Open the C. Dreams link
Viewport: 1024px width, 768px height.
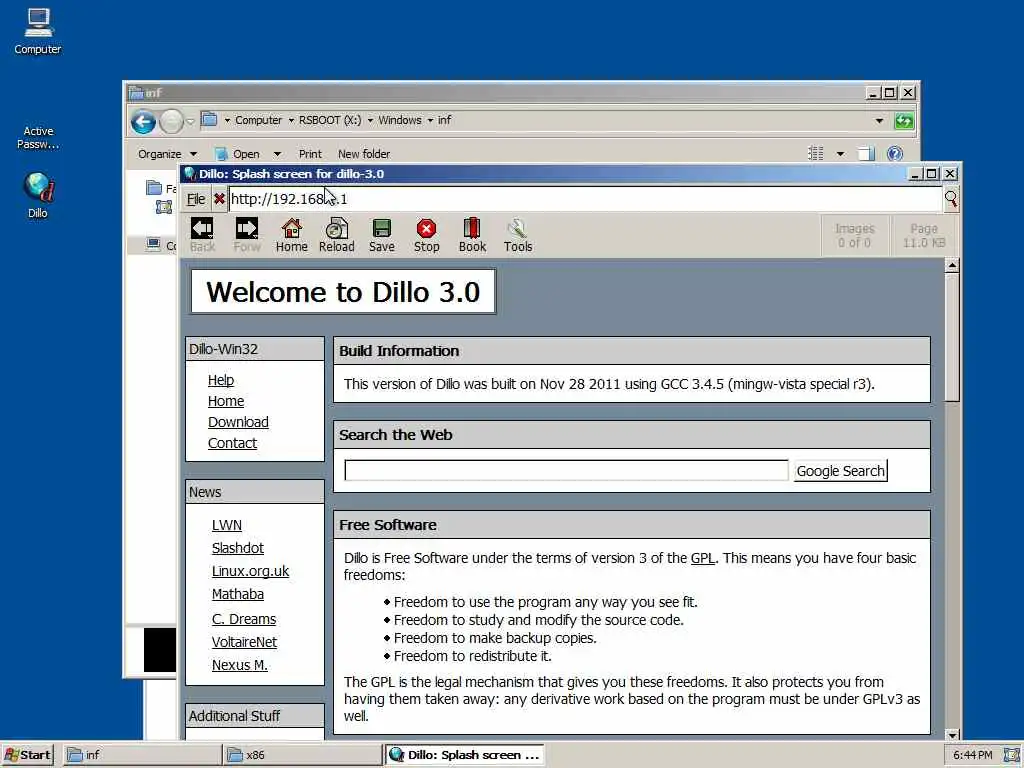pyautogui.click(x=244, y=619)
